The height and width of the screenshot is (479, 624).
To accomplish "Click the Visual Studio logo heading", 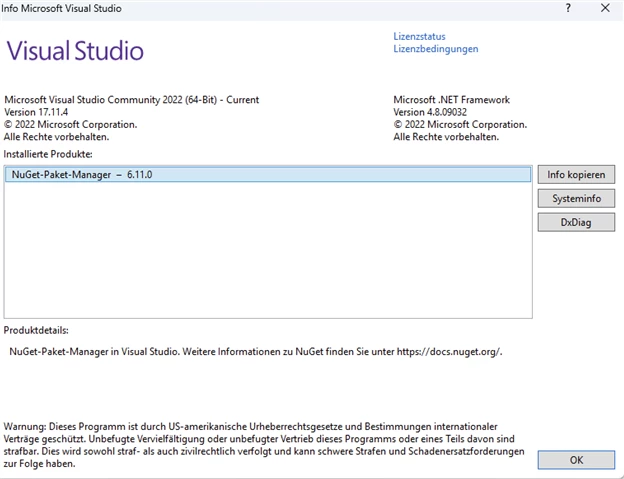I will (75, 51).
